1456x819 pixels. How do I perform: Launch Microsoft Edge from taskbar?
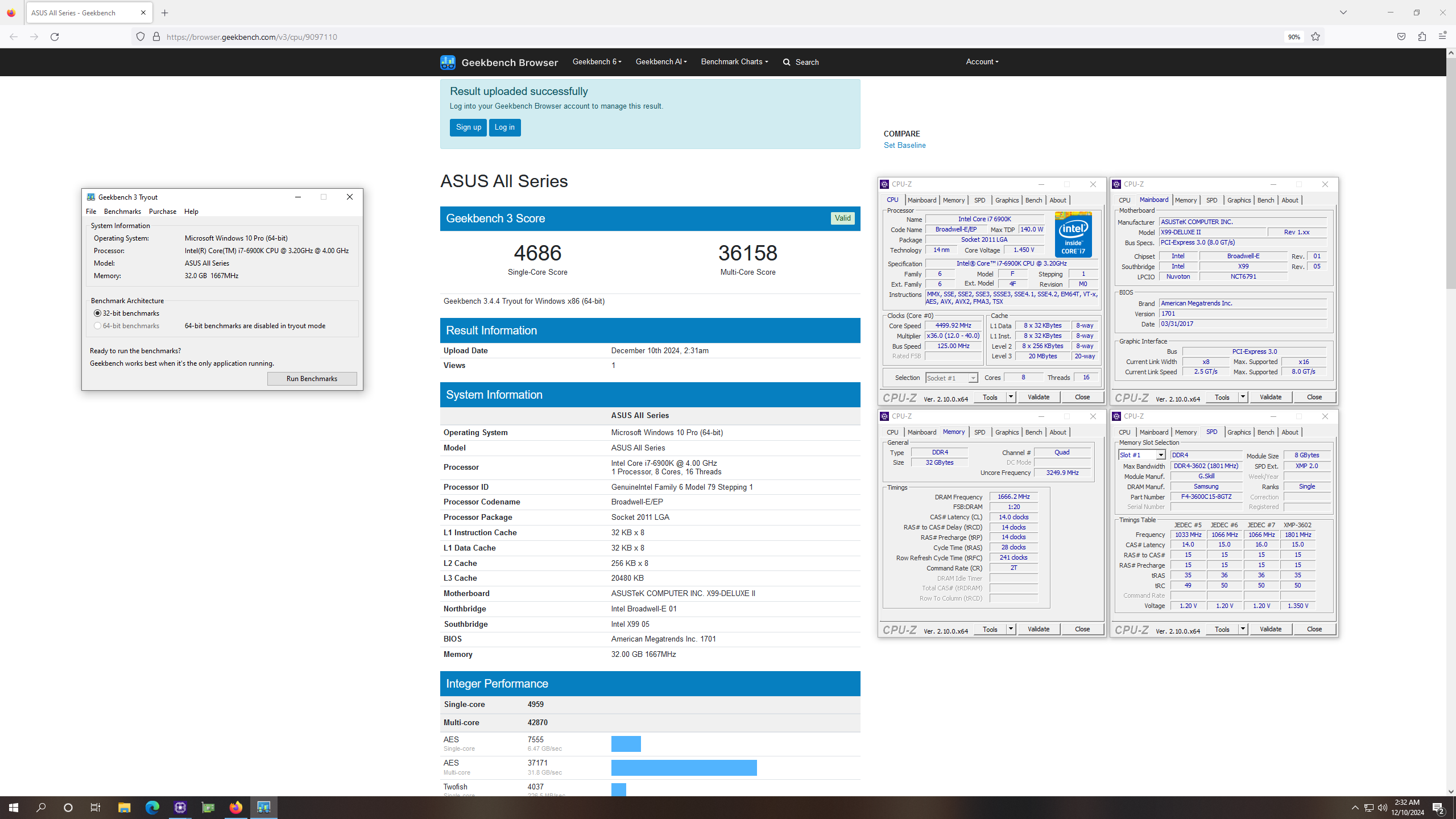coord(152,807)
